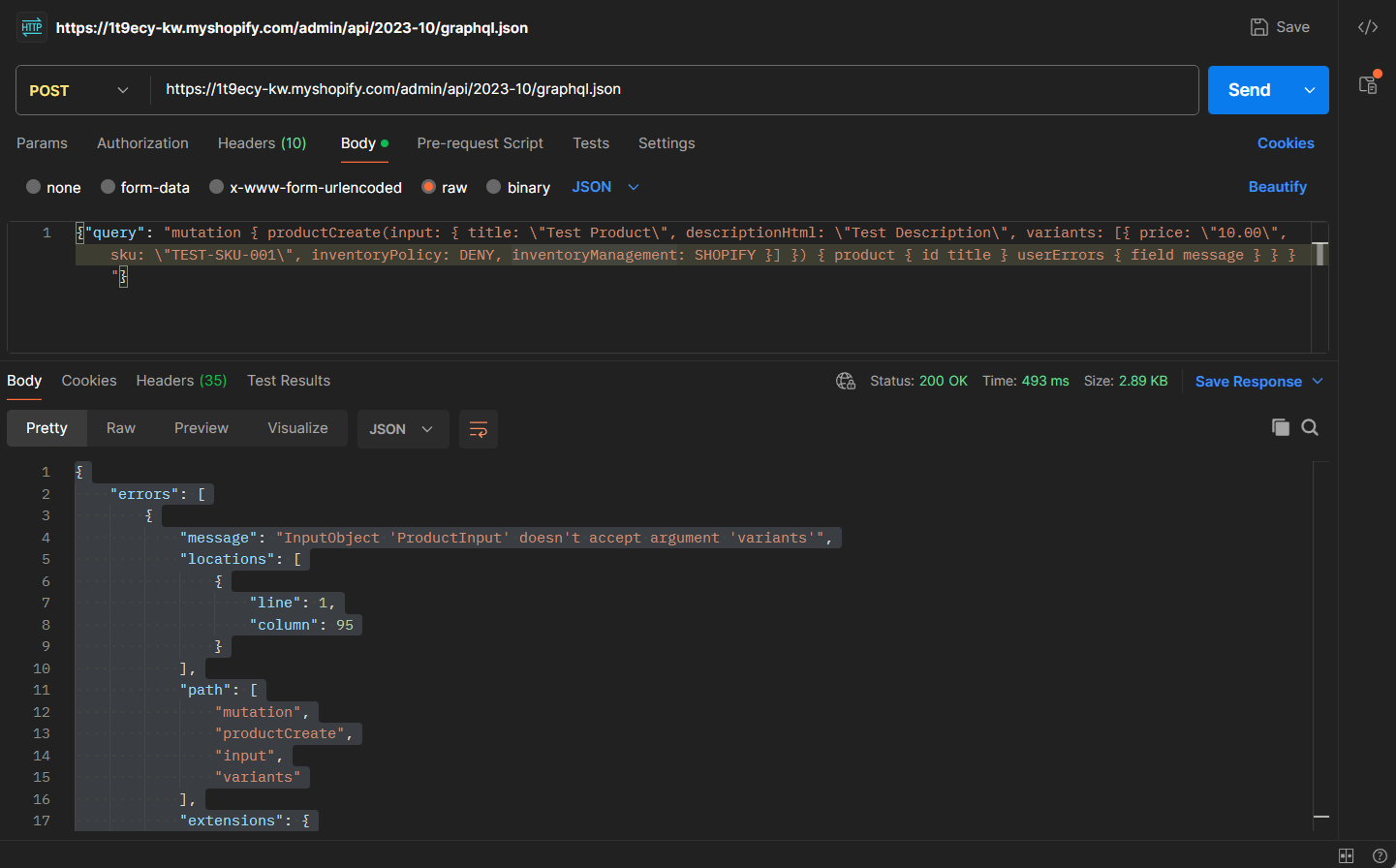
Task: Click the request title URL text
Action: [292, 28]
